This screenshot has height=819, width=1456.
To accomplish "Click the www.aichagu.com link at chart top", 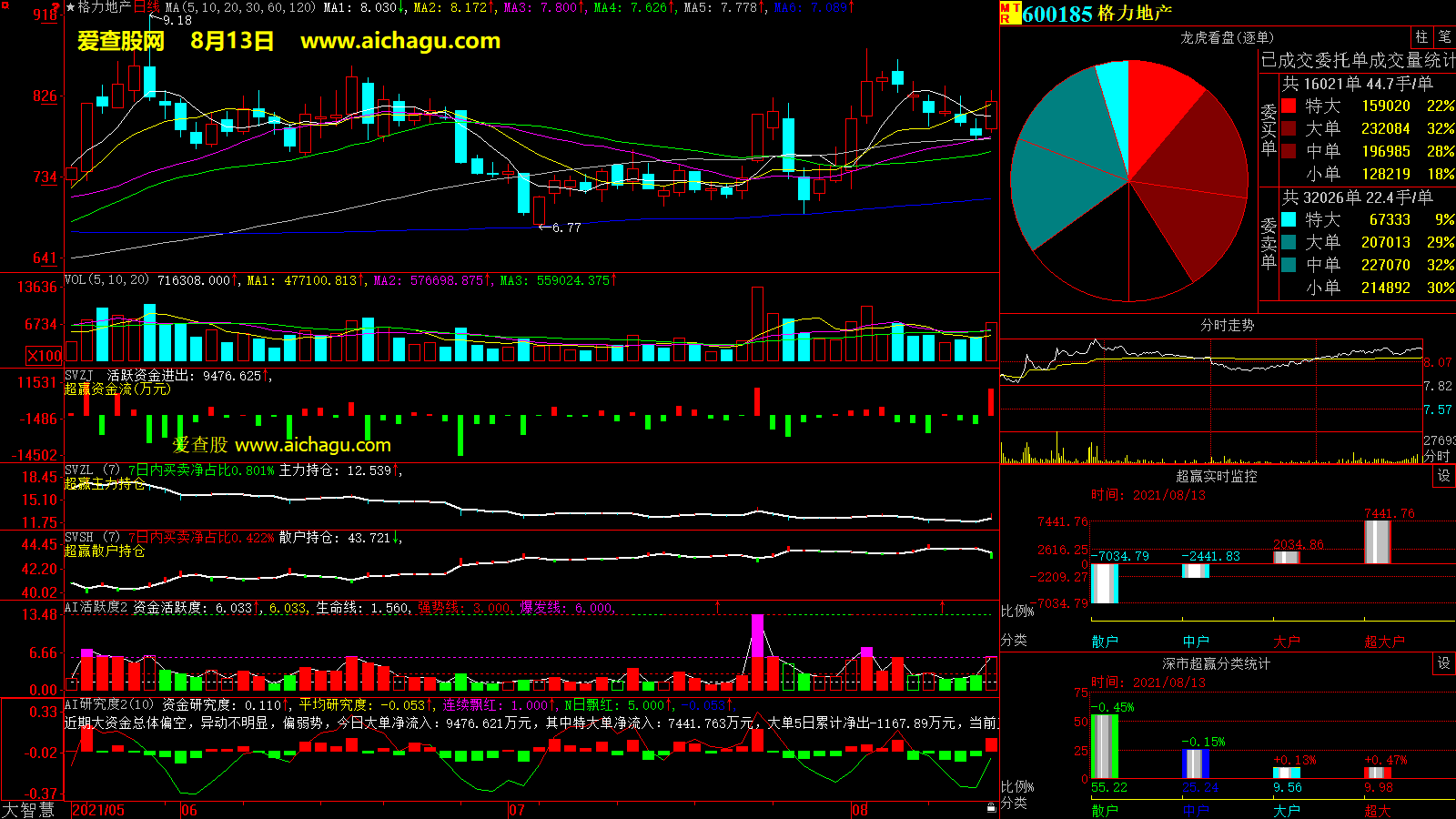I will point(400,41).
